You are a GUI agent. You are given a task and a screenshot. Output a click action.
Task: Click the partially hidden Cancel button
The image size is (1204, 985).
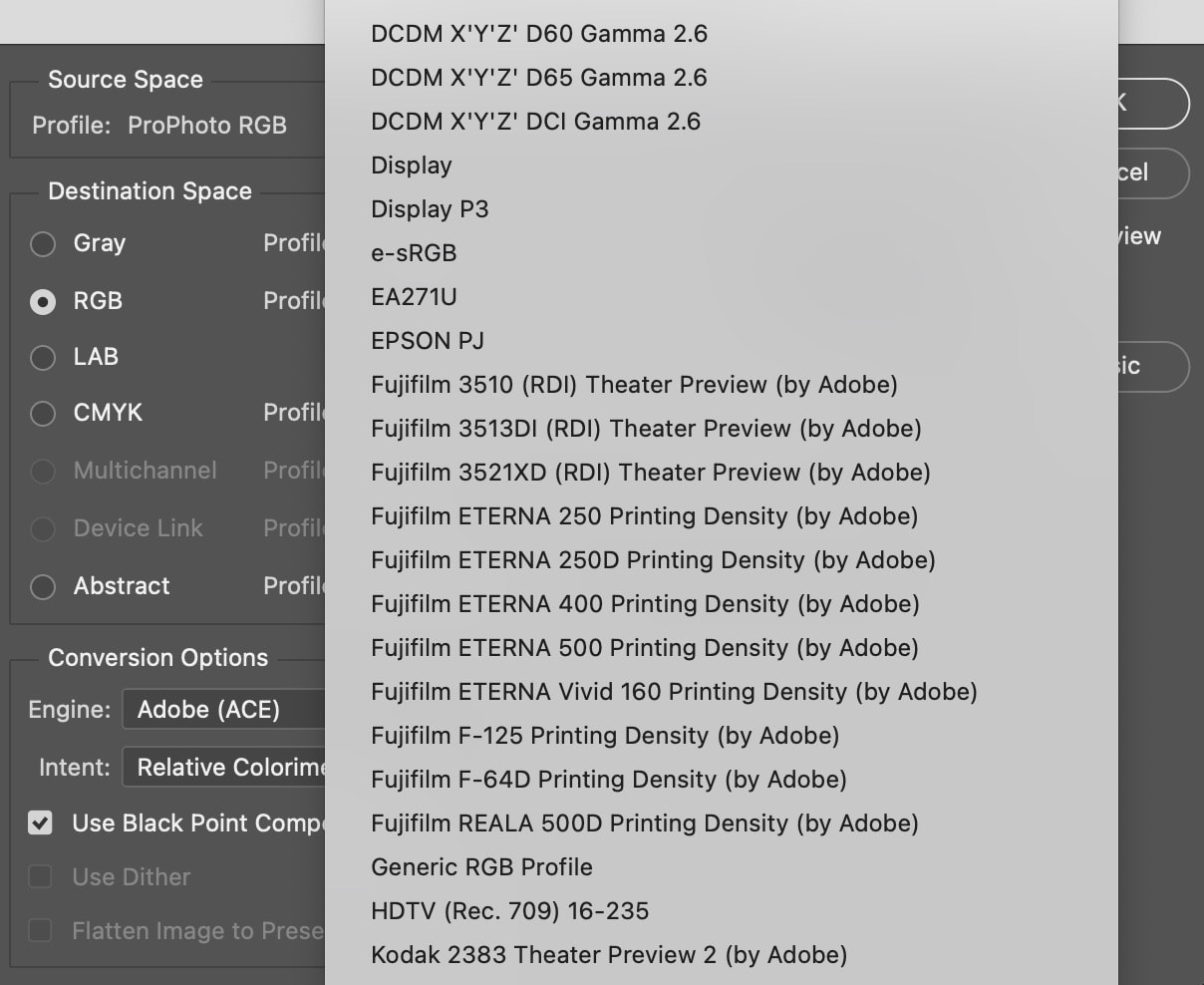[x=1152, y=173]
